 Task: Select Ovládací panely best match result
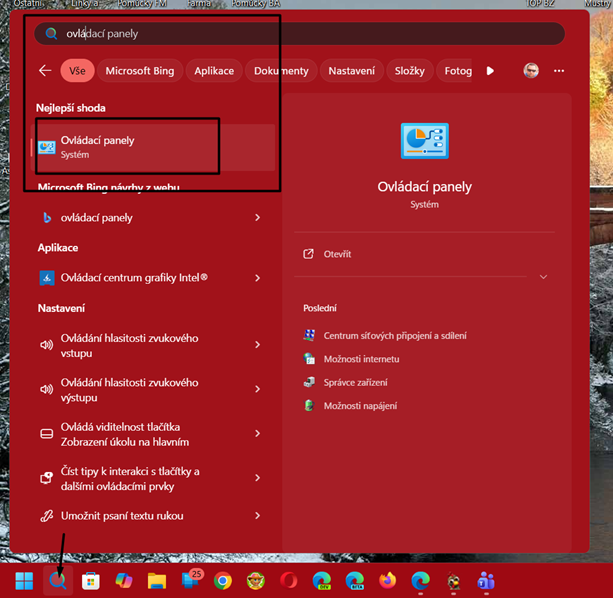pos(153,147)
